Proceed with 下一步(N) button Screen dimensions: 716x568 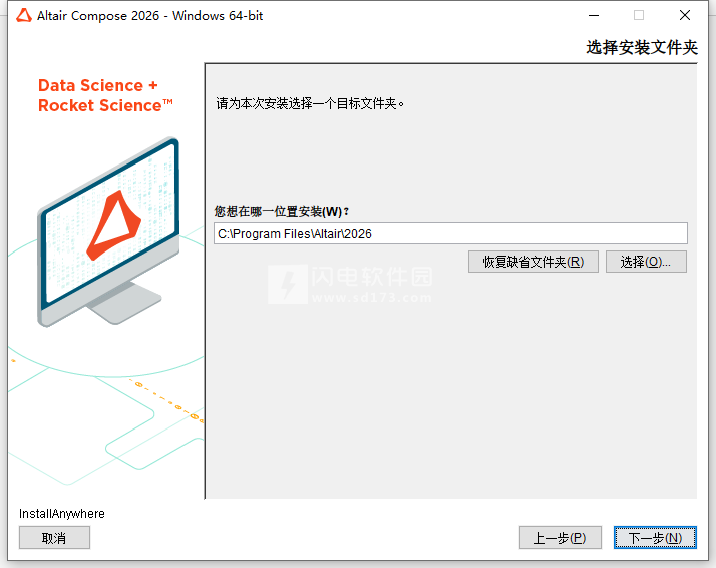(655, 538)
